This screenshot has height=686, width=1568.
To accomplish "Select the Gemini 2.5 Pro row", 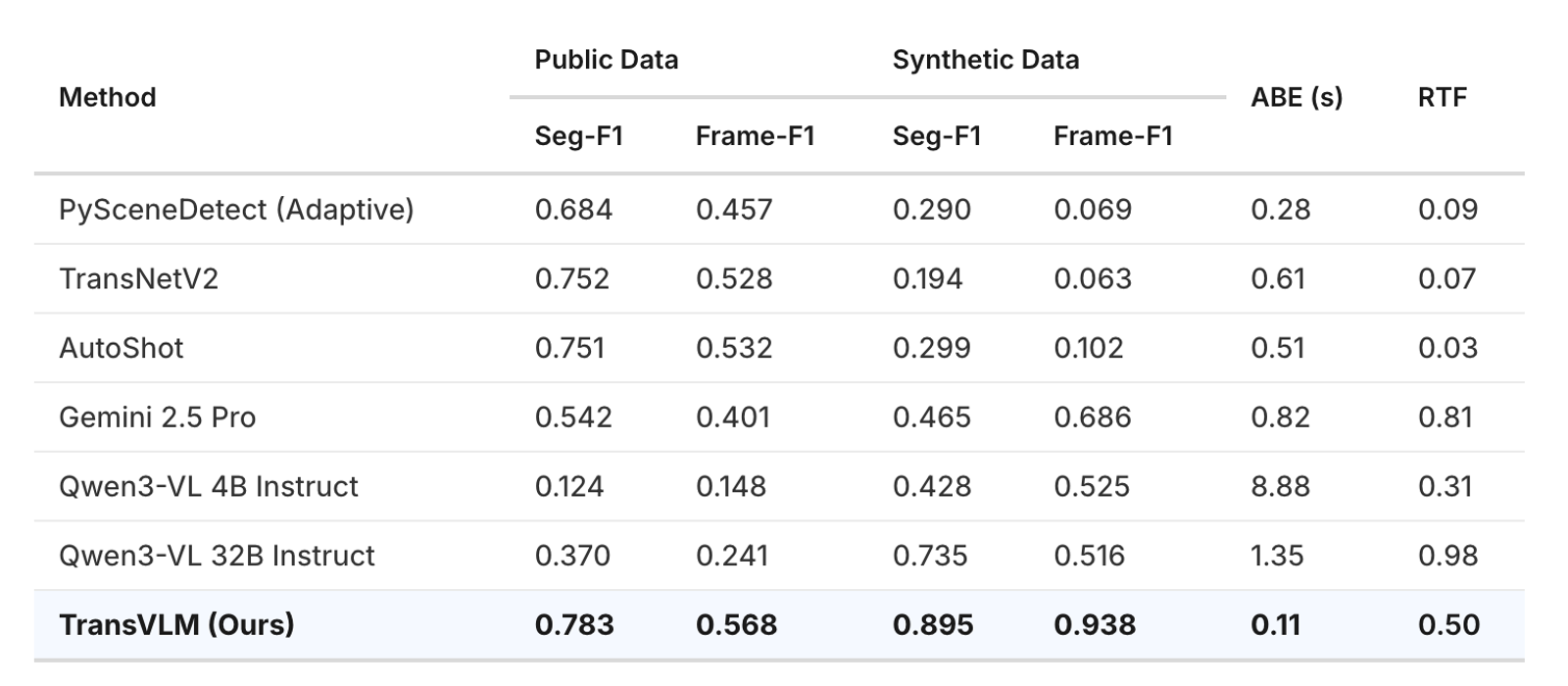I will click(x=779, y=417).
